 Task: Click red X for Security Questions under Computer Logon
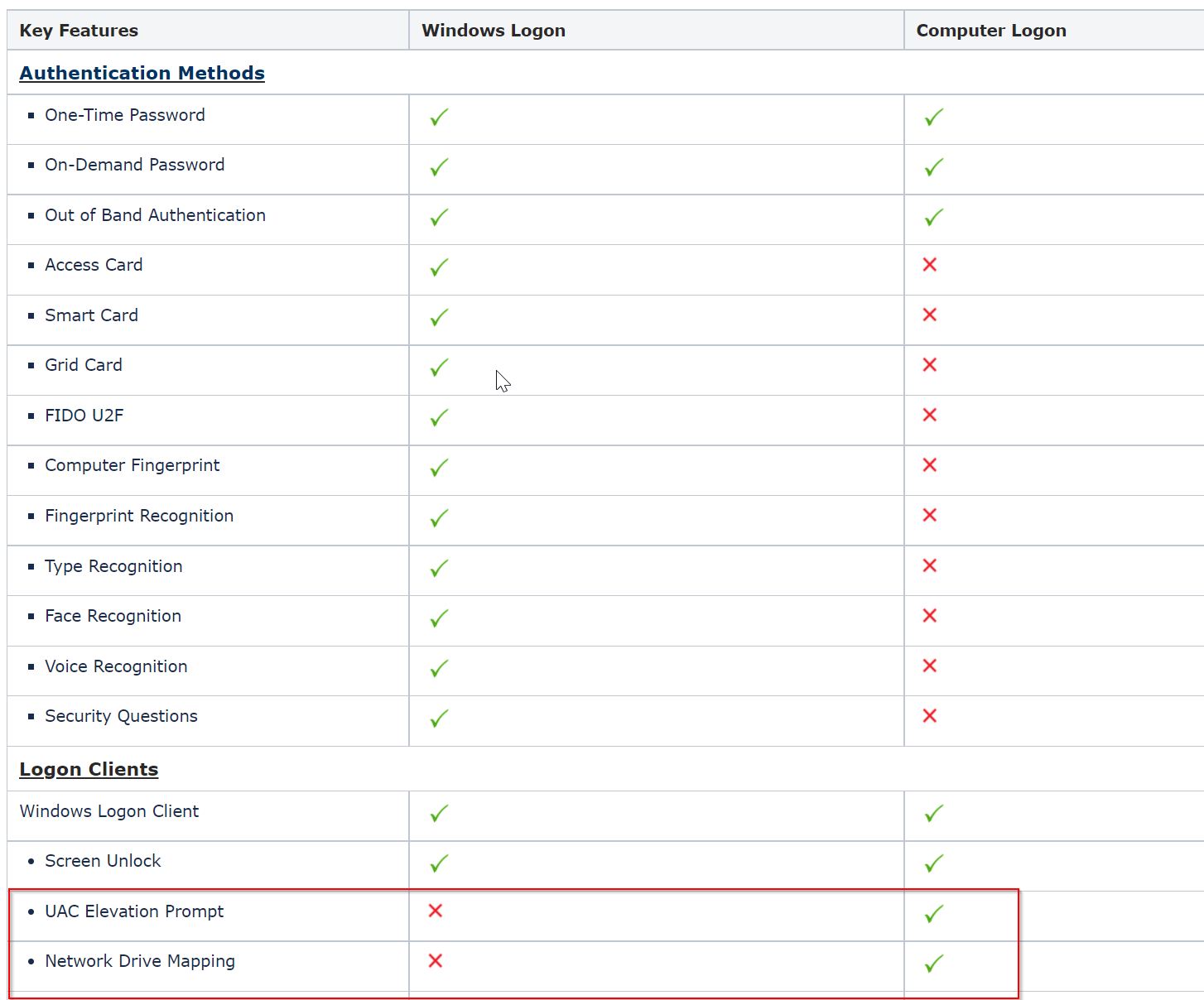click(930, 716)
